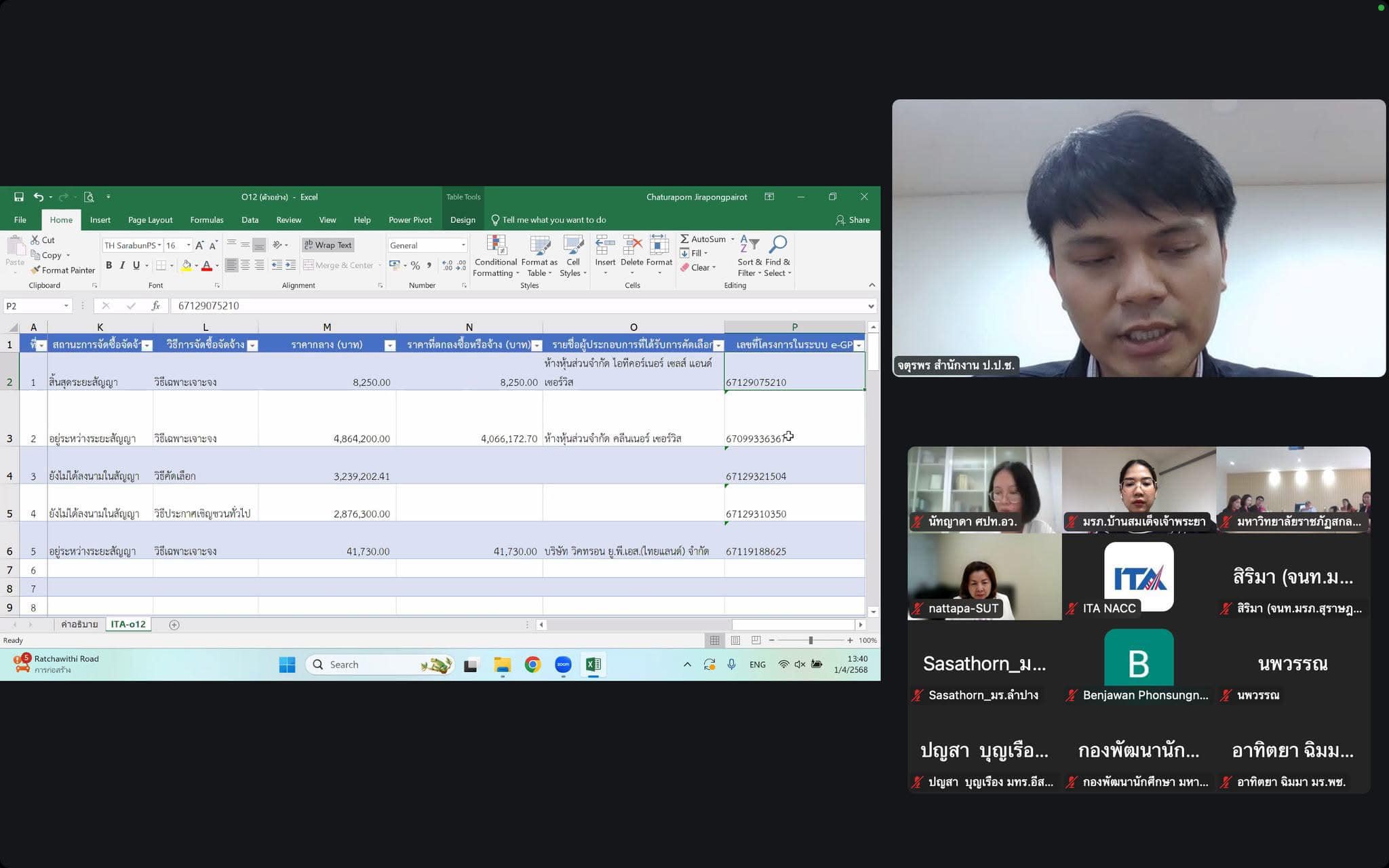Toggle Bold formatting
Image resolution: width=1389 pixels, height=868 pixels.
(x=109, y=265)
